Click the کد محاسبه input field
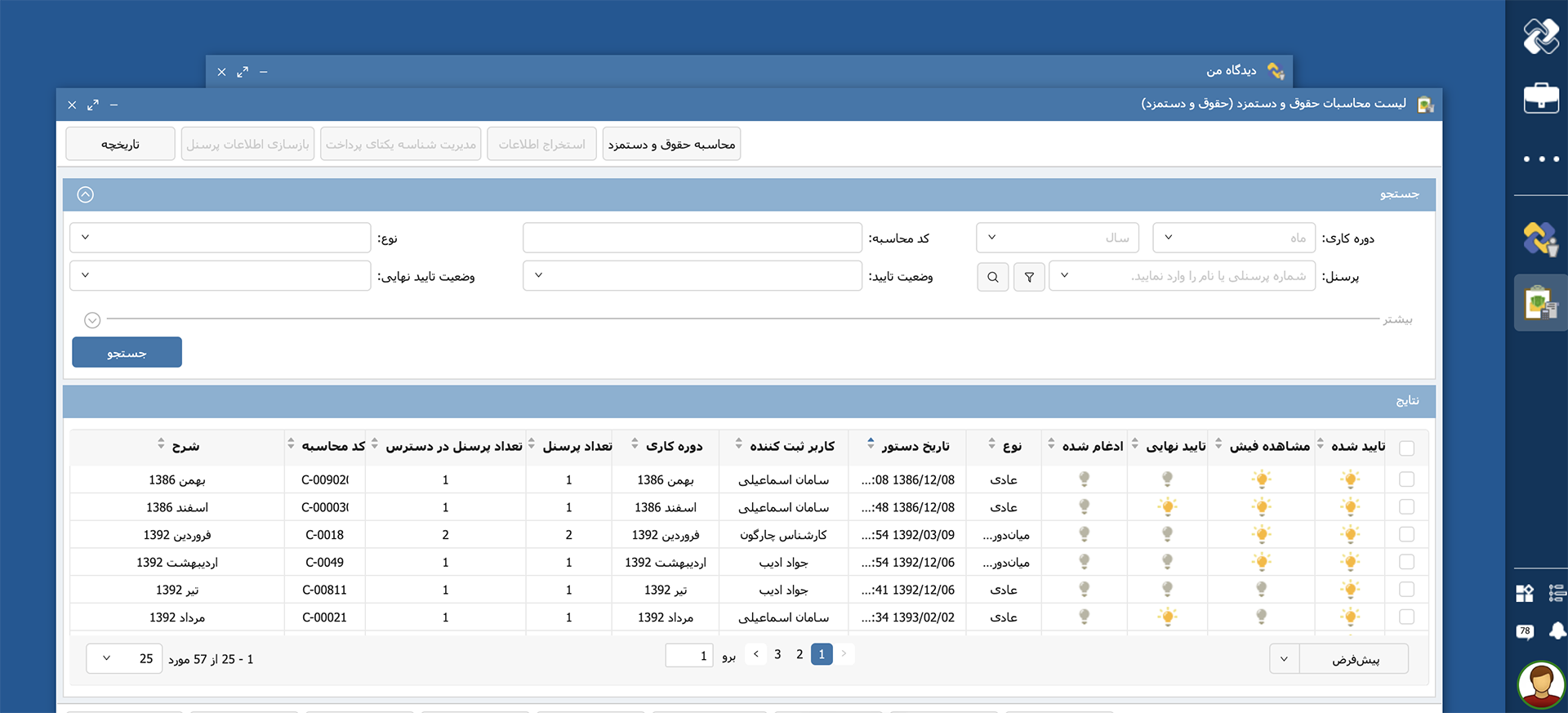 (692, 238)
